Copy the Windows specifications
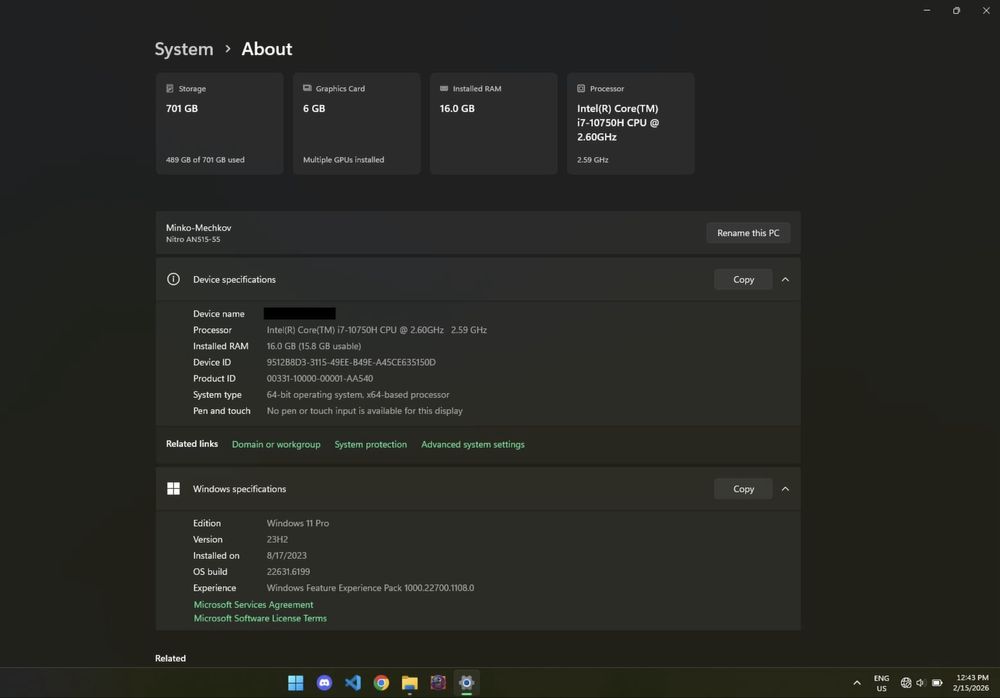Image resolution: width=1000 pixels, height=698 pixels. coord(743,489)
